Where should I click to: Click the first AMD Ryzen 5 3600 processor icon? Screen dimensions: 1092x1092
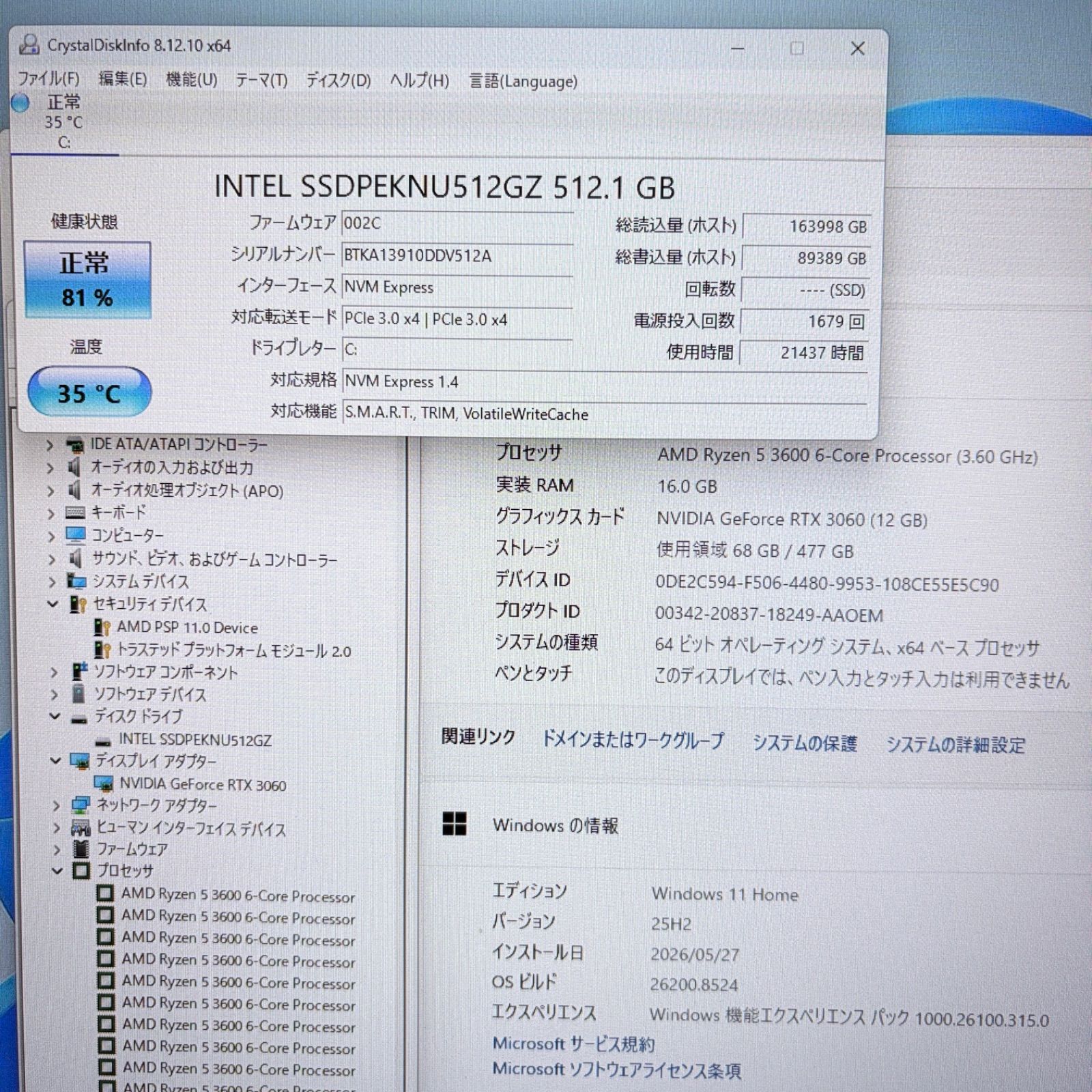[x=105, y=893]
